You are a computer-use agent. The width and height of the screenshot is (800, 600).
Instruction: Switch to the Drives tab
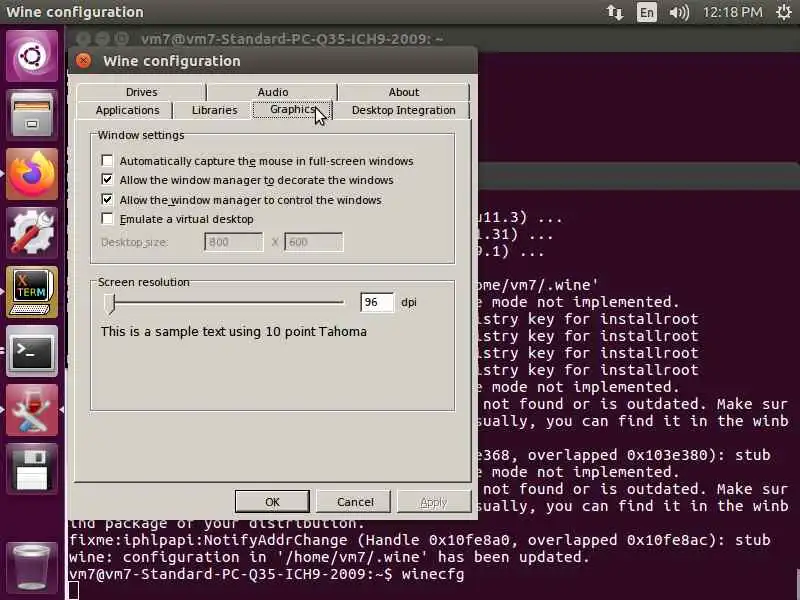141,92
